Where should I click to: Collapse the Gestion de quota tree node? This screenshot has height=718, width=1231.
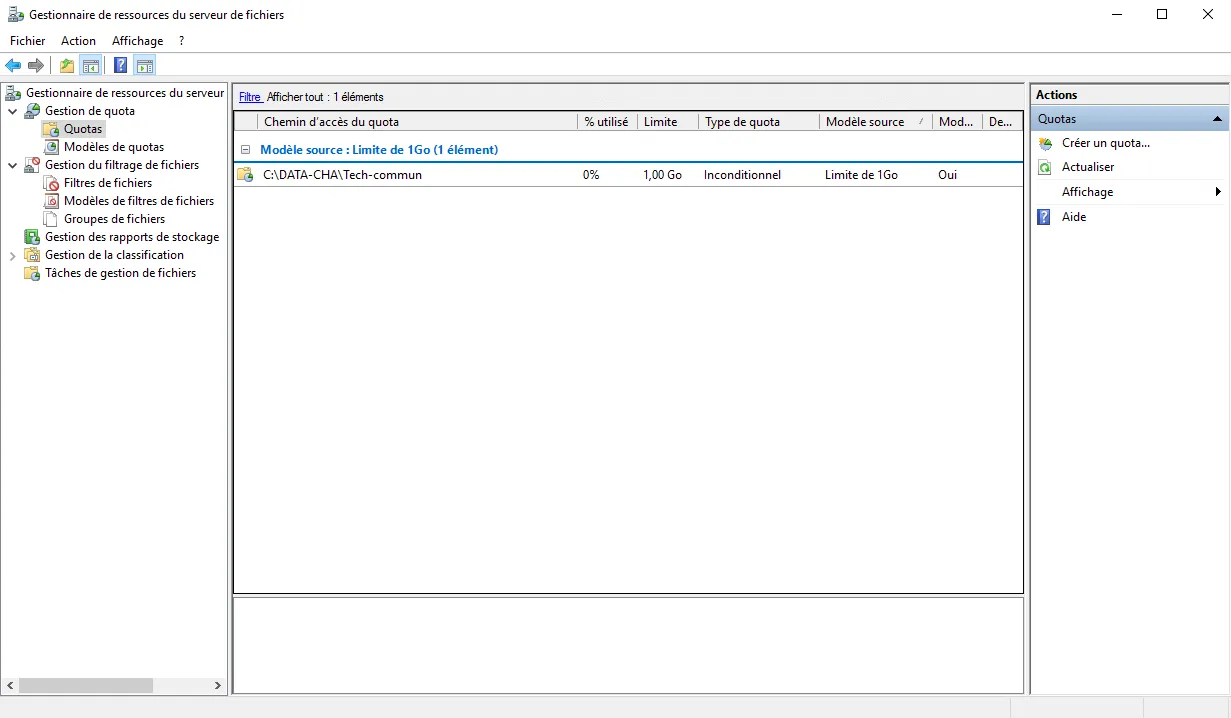[13, 111]
